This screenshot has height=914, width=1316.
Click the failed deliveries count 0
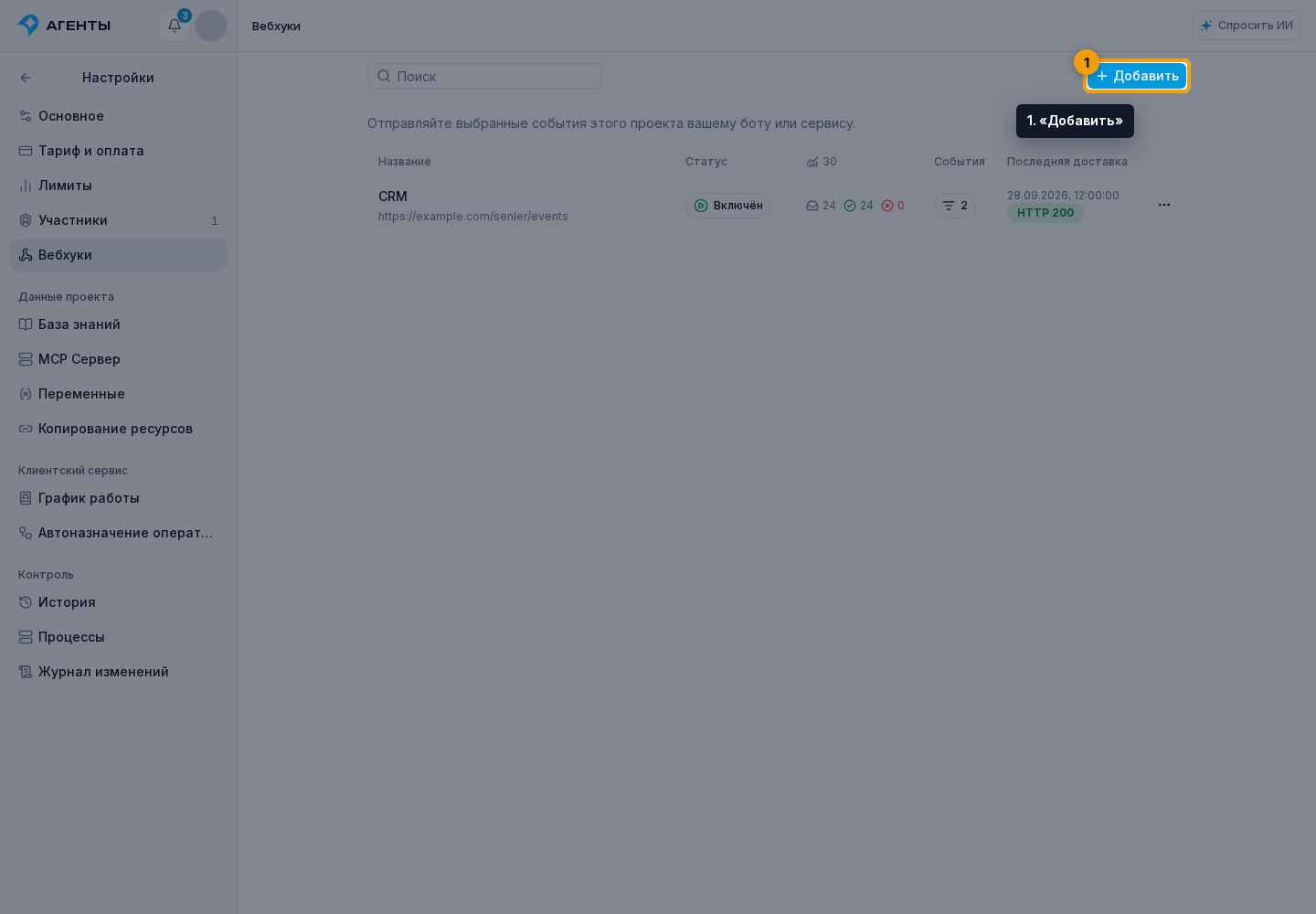pos(901,206)
